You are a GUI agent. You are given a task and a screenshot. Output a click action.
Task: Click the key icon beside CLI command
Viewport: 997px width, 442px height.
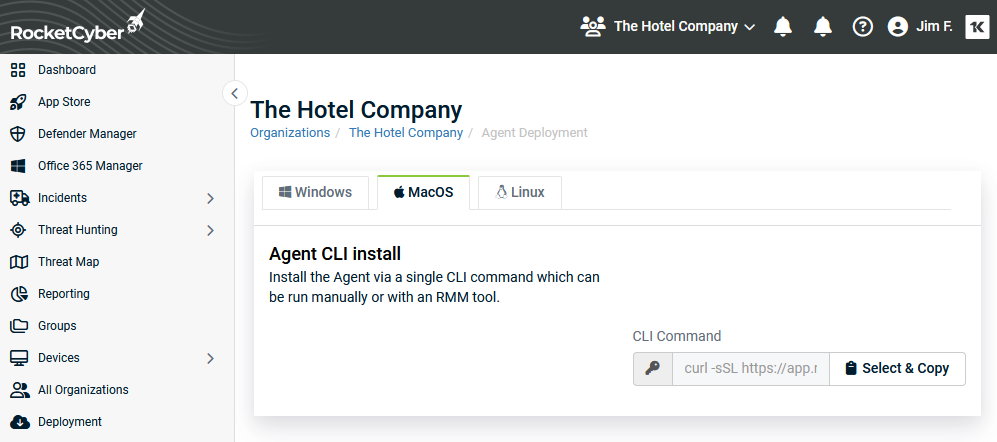pos(652,369)
